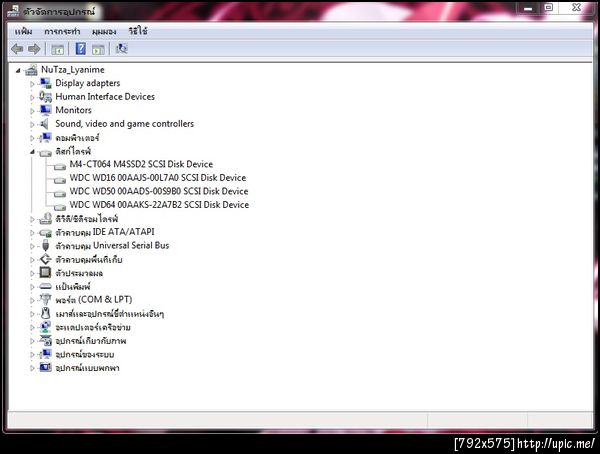
Task: Click the action pane toolbar icon next to Help
Action: [98, 49]
